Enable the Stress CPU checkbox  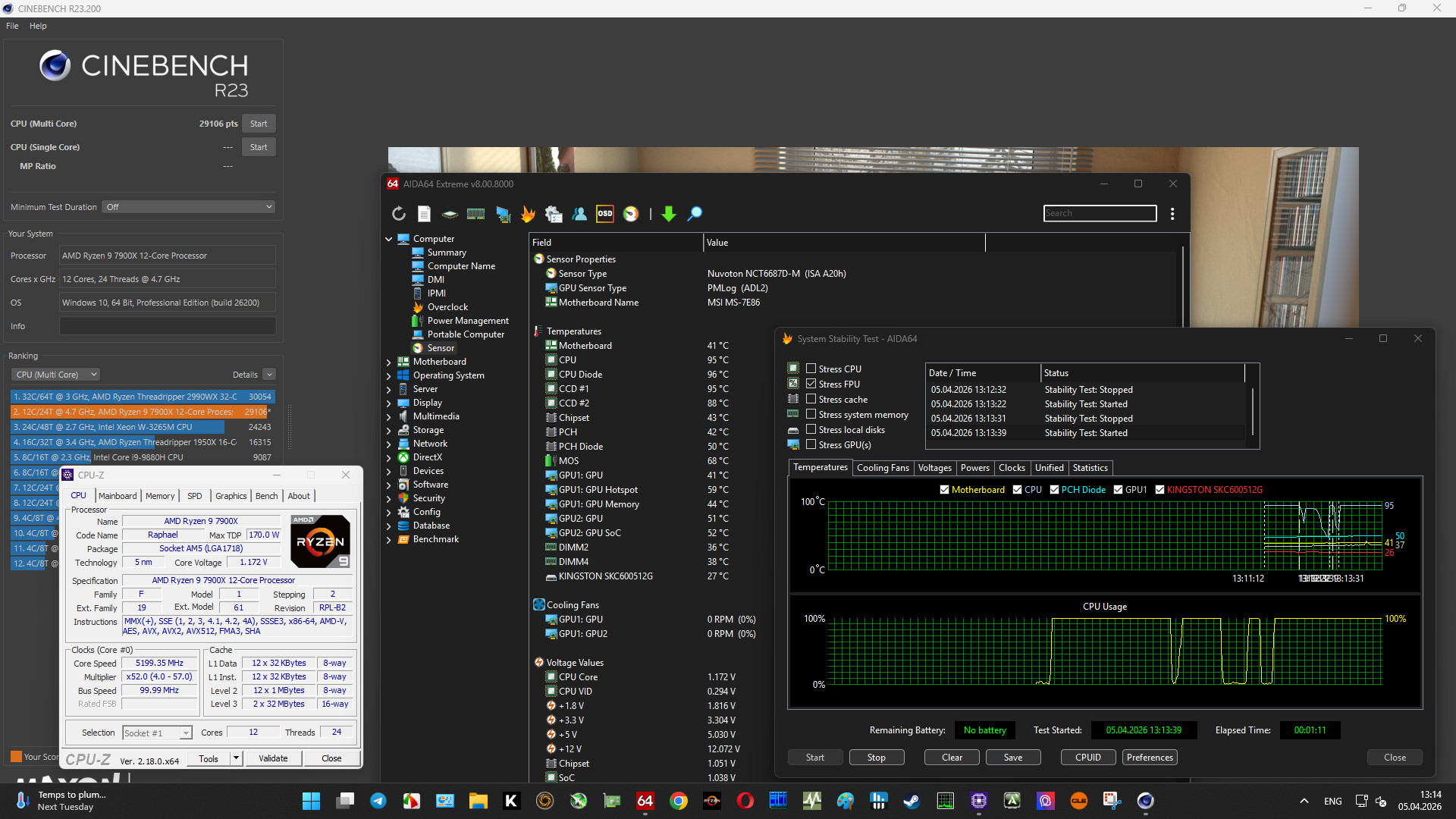(811, 369)
